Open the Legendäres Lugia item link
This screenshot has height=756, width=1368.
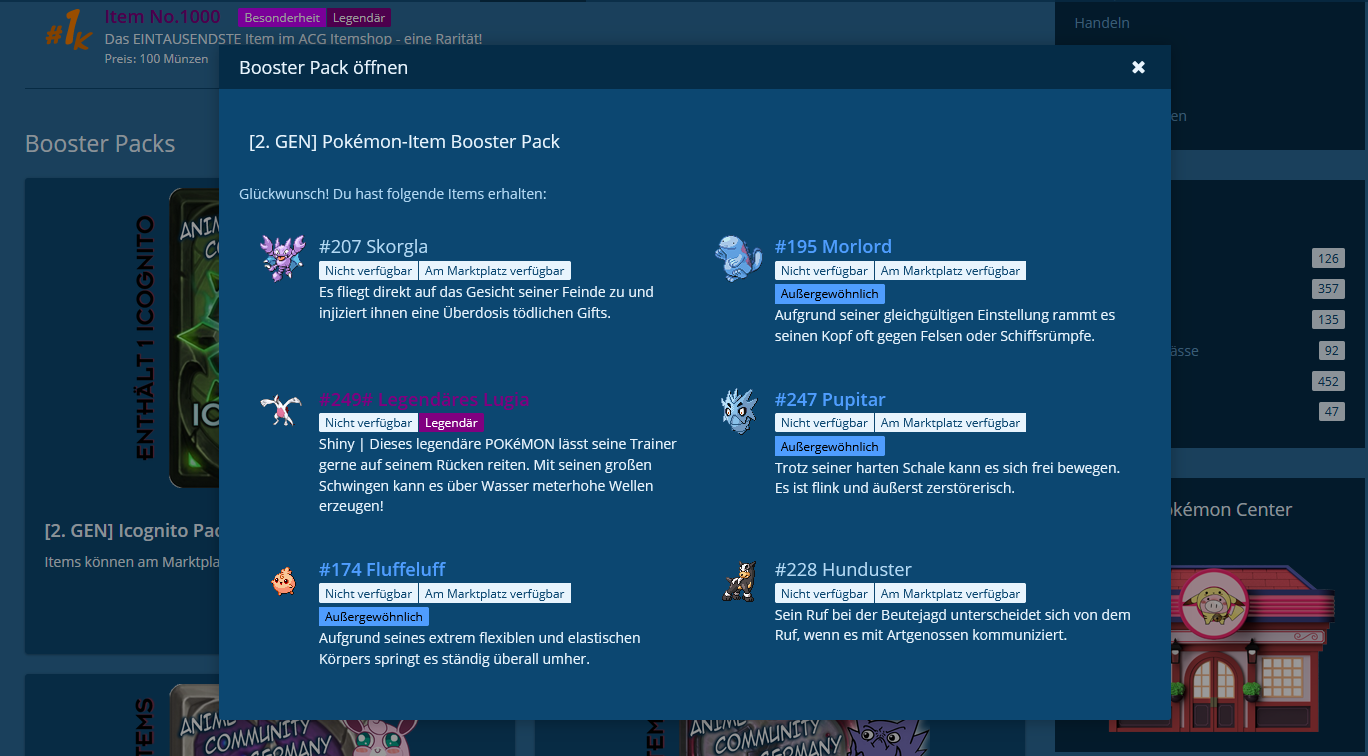[x=424, y=399]
